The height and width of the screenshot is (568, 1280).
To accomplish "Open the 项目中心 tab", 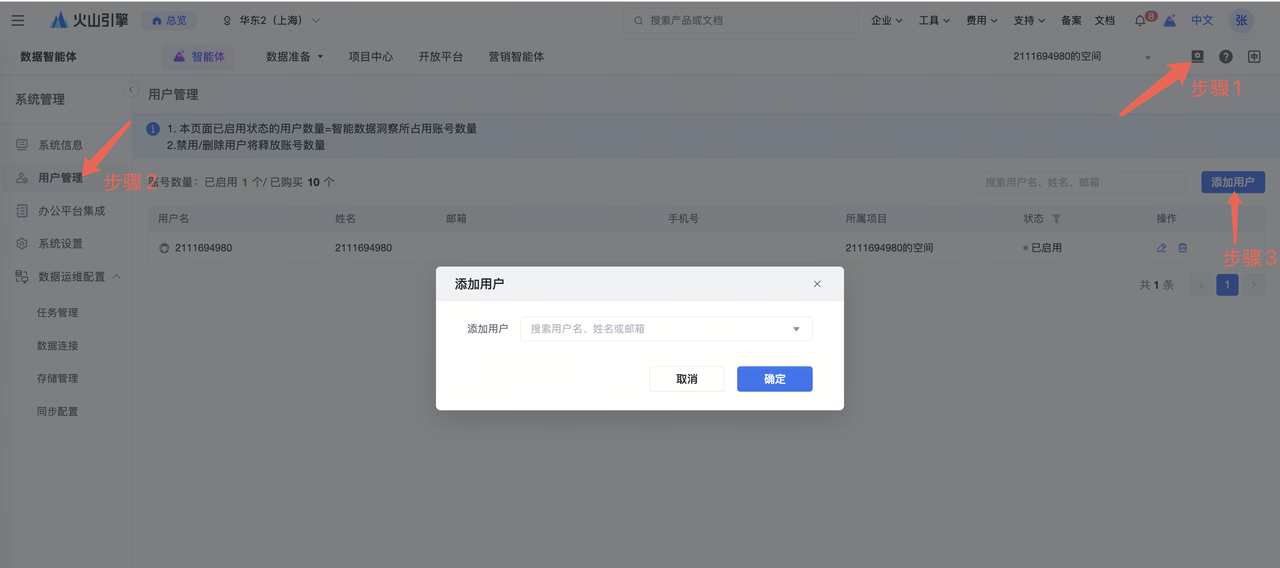I will coord(371,57).
